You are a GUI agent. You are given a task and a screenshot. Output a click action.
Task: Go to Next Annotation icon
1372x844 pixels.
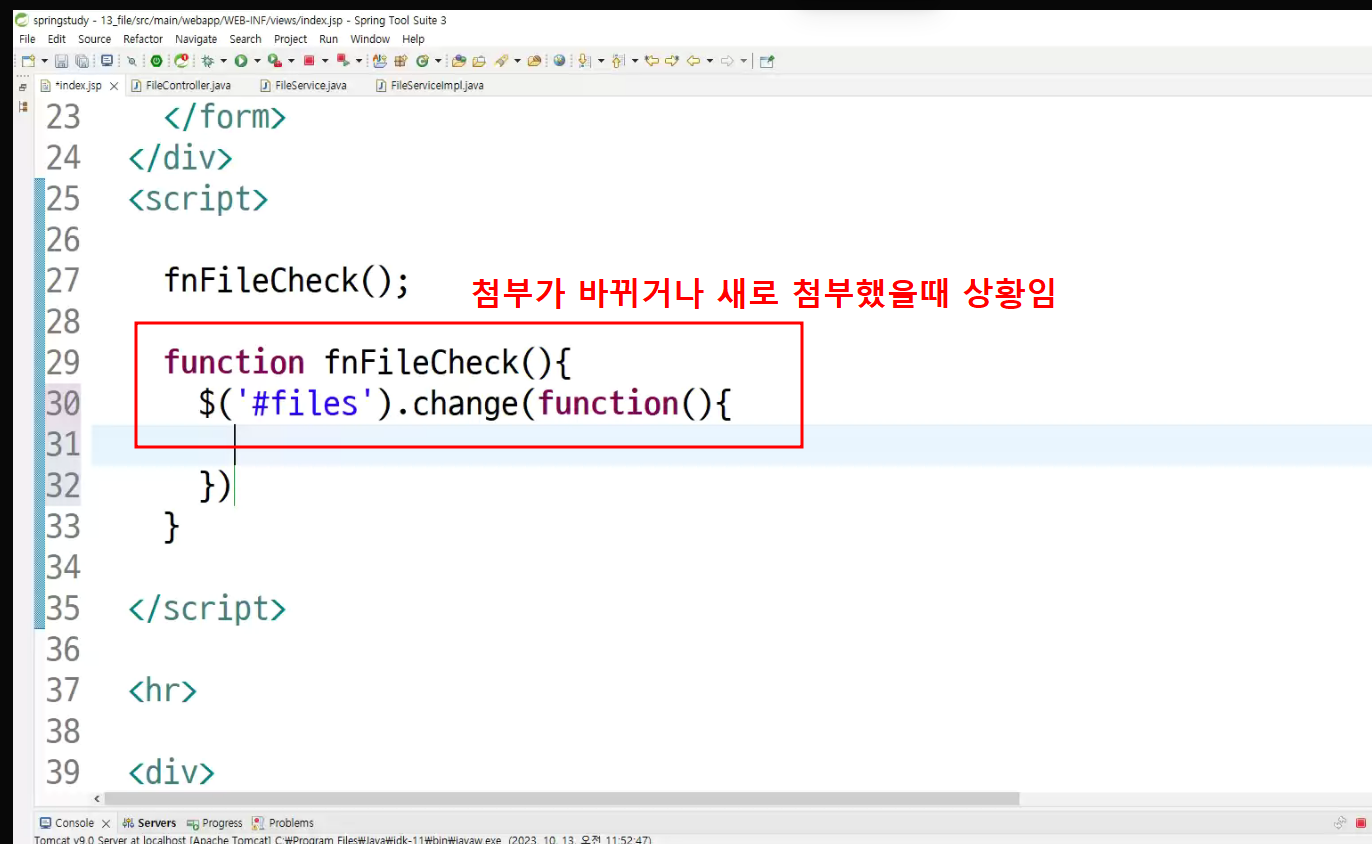(584, 61)
